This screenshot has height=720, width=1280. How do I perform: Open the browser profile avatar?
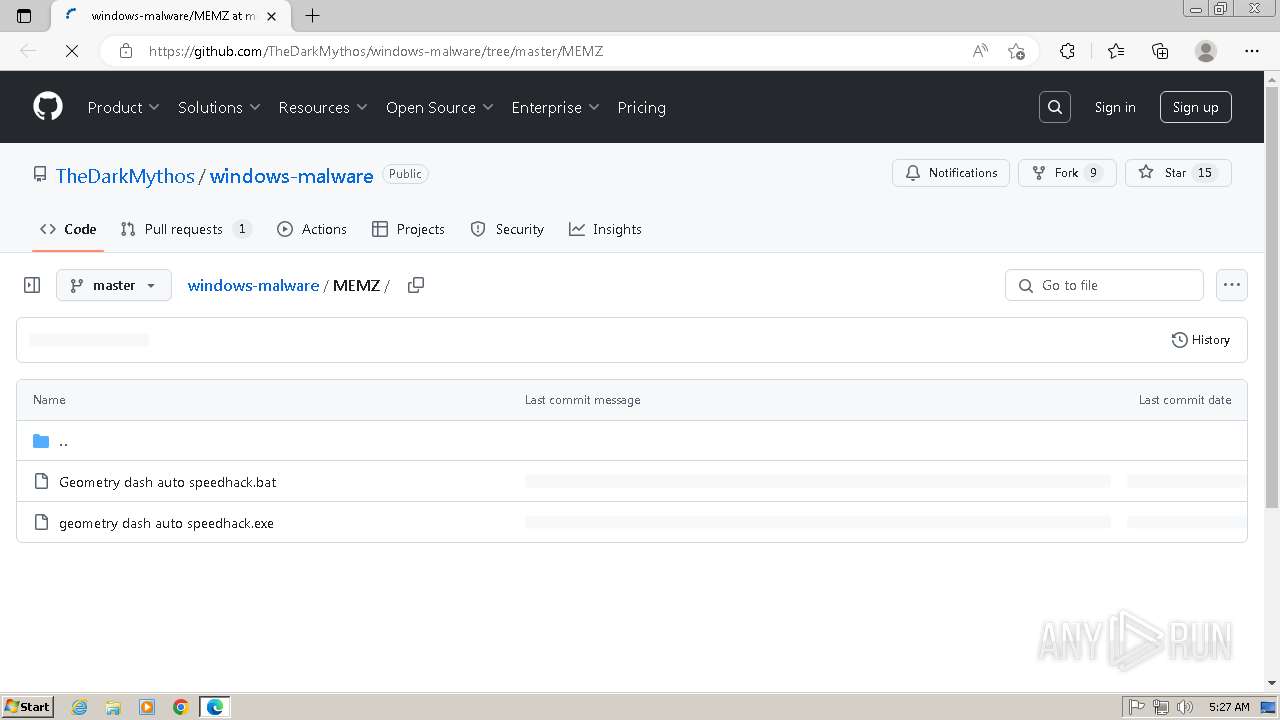1206,51
